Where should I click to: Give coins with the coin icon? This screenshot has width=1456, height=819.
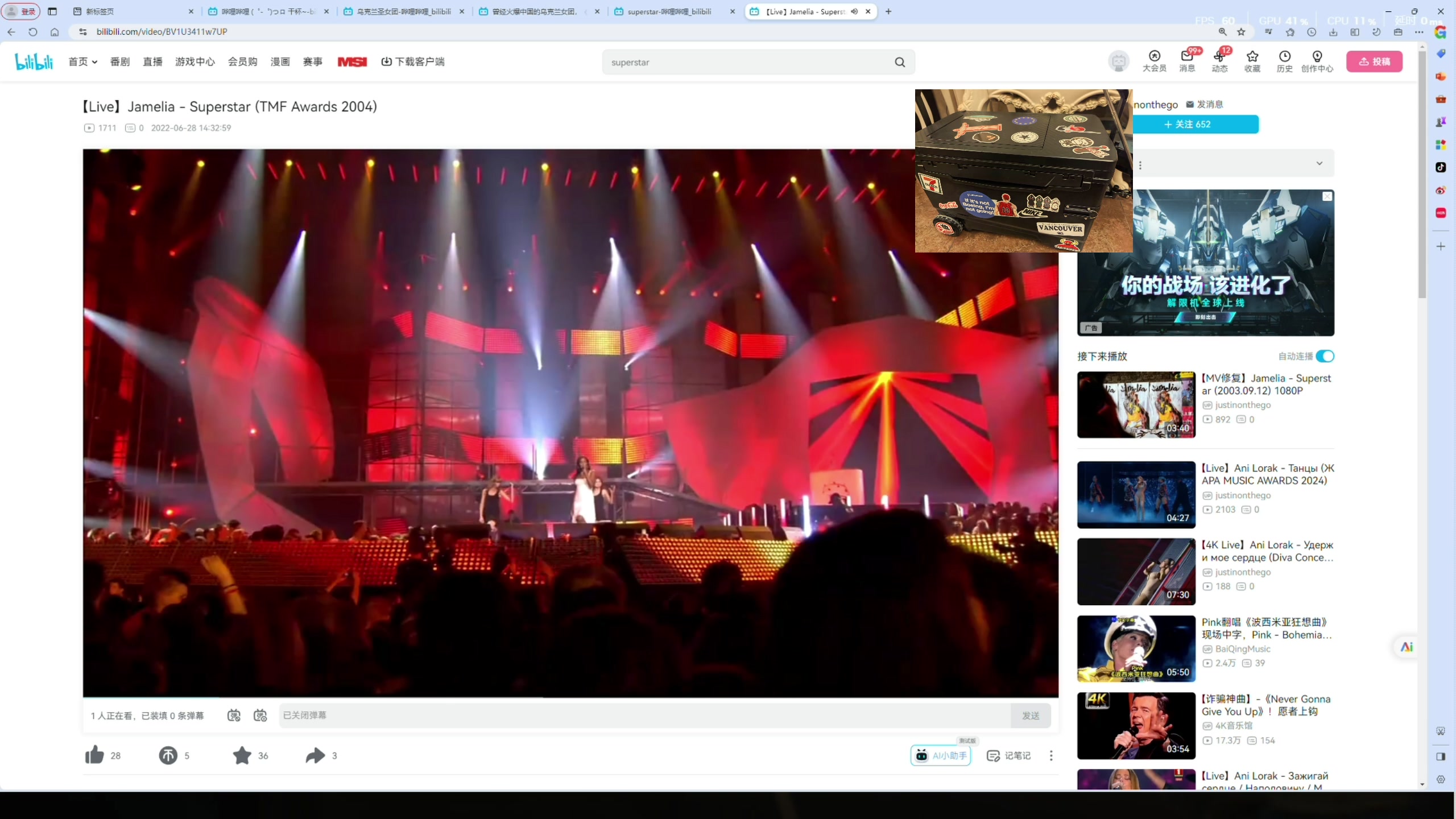[x=168, y=755]
